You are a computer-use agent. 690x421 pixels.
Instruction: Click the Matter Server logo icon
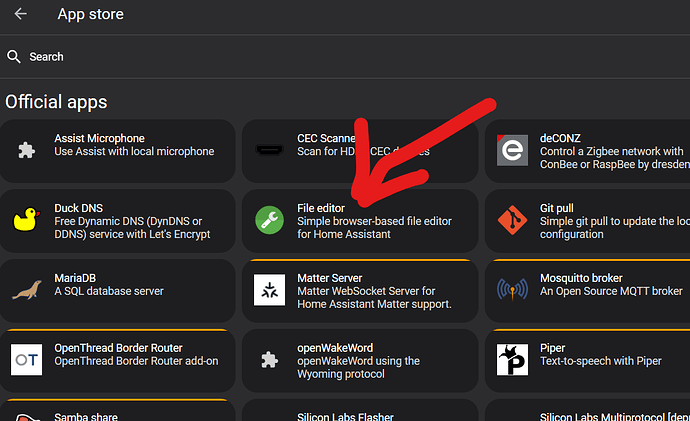click(x=269, y=290)
